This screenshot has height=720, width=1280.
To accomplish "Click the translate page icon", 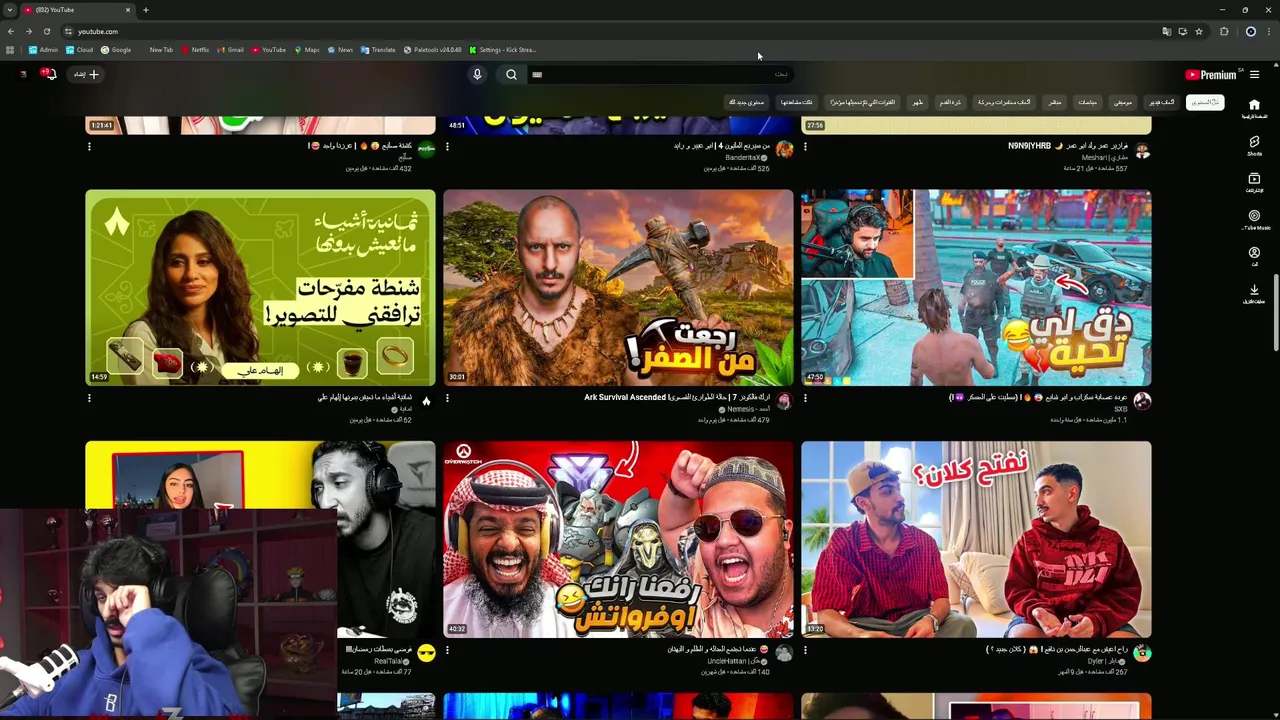I will [x=1166, y=31].
